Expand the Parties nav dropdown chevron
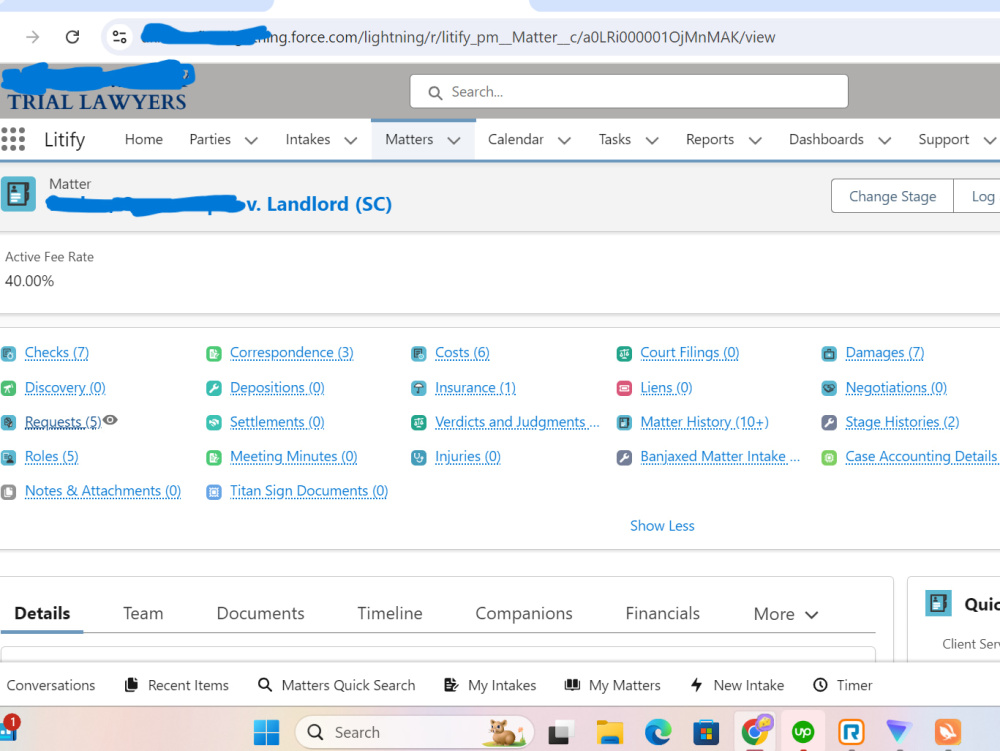This screenshot has width=1000, height=751. pyautogui.click(x=251, y=140)
